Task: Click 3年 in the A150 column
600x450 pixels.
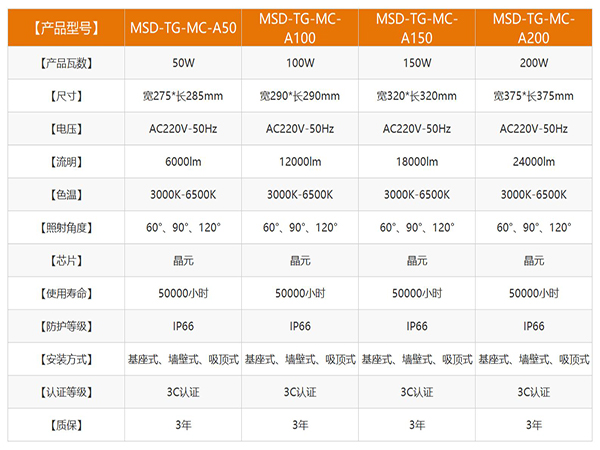Action: (x=417, y=425)
